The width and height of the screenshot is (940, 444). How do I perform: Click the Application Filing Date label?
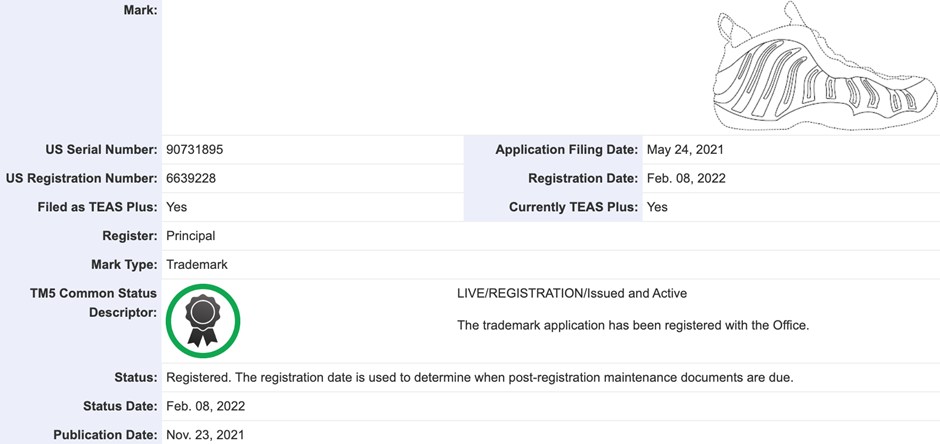click(x=567, y=150)
